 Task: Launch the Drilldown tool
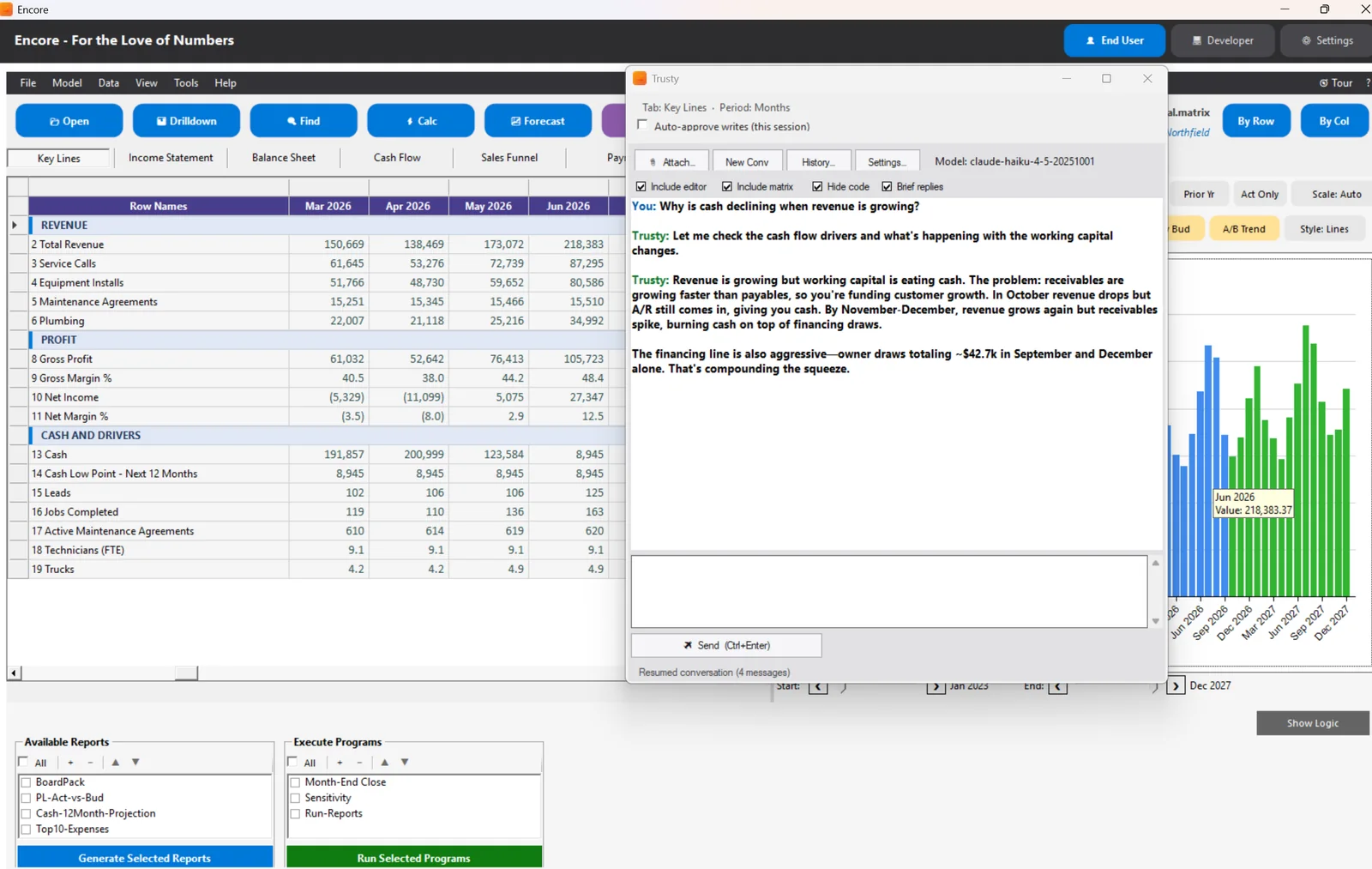186,121
